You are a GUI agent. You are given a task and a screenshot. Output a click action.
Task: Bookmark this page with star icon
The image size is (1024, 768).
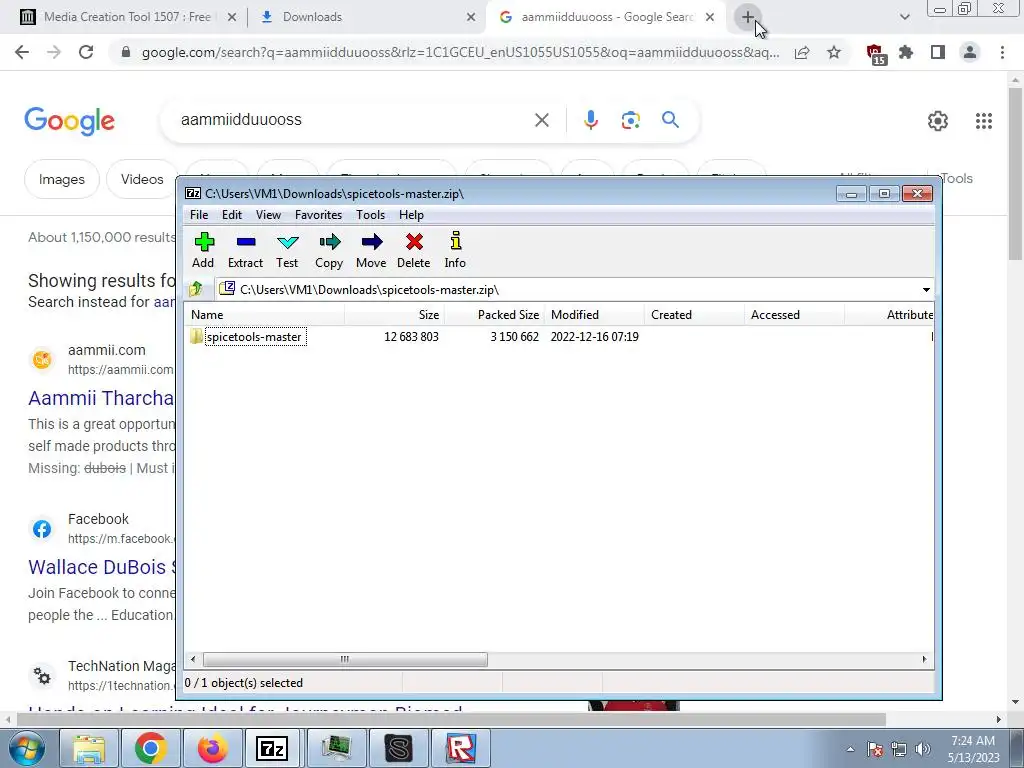834,52
